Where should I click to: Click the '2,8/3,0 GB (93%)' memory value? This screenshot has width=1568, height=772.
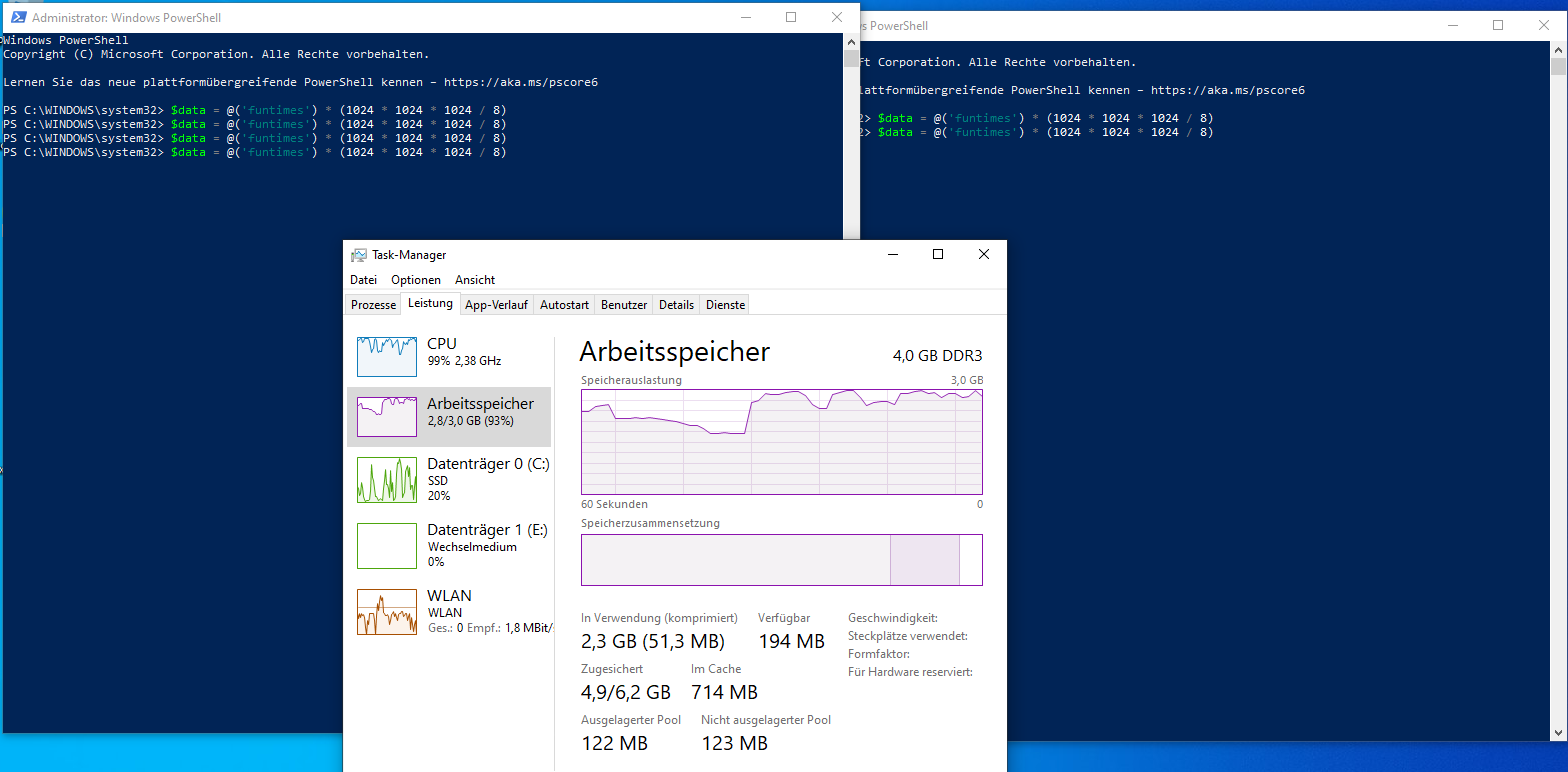(470, 421)
